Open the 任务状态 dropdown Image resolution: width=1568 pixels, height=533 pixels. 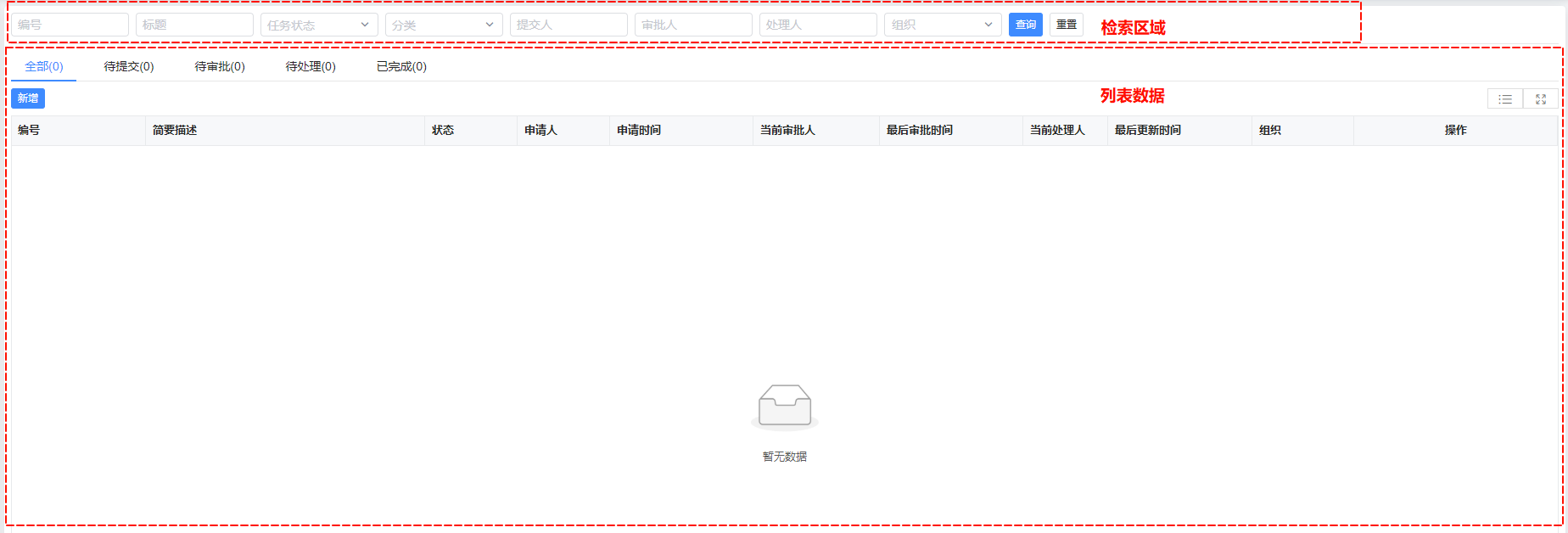click(x=318, y=25)
